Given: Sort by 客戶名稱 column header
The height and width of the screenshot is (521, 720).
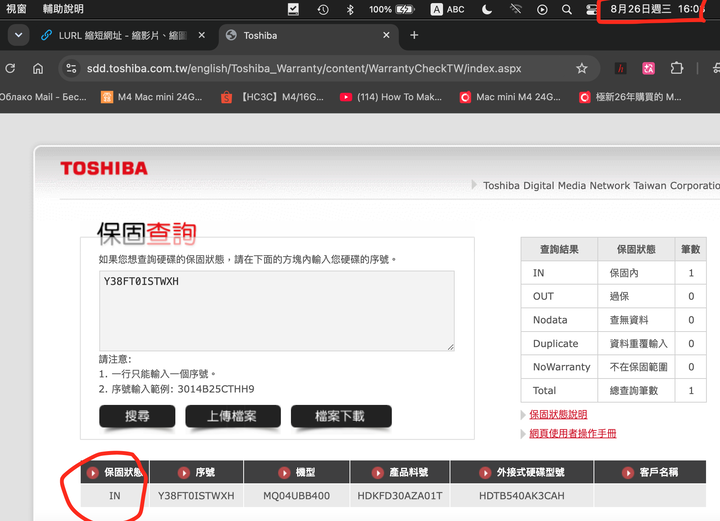Looking at the screenshot, I should click(x=650, y=472).
